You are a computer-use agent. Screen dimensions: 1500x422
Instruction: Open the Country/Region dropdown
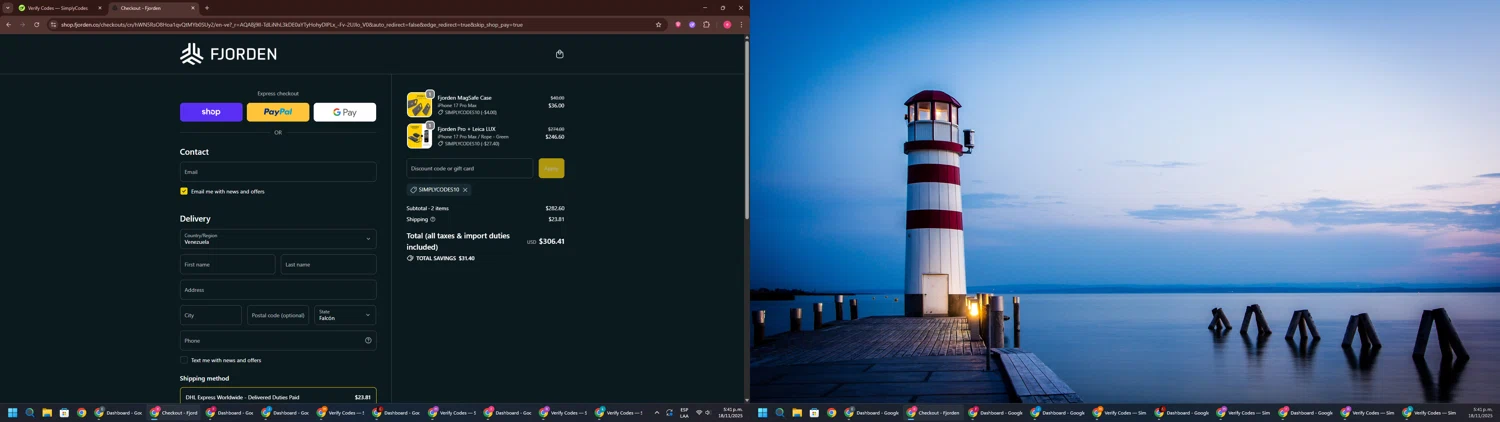tap(278, 239)
